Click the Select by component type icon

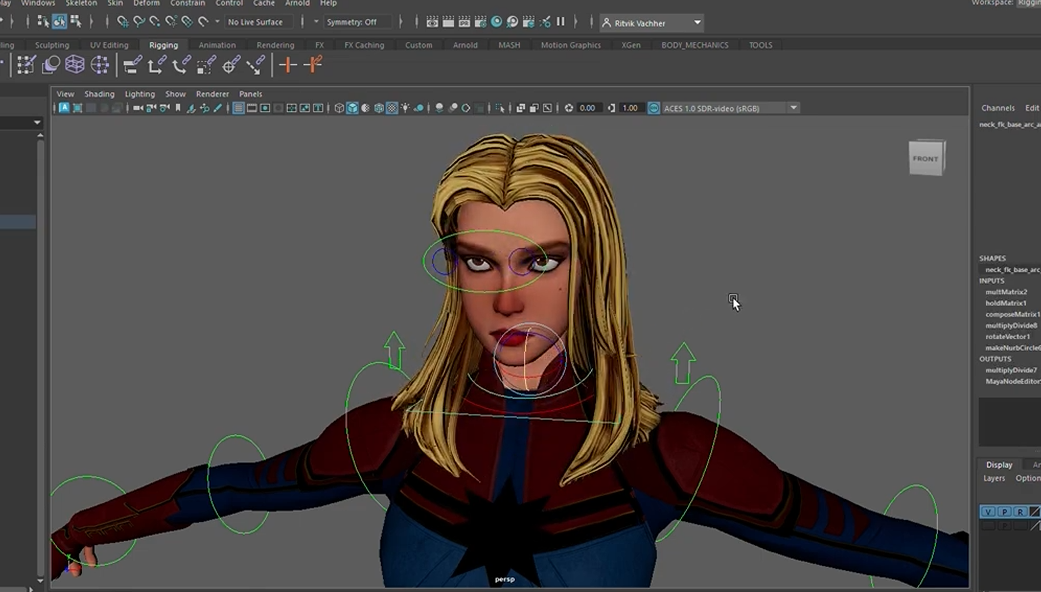[76, 22]
